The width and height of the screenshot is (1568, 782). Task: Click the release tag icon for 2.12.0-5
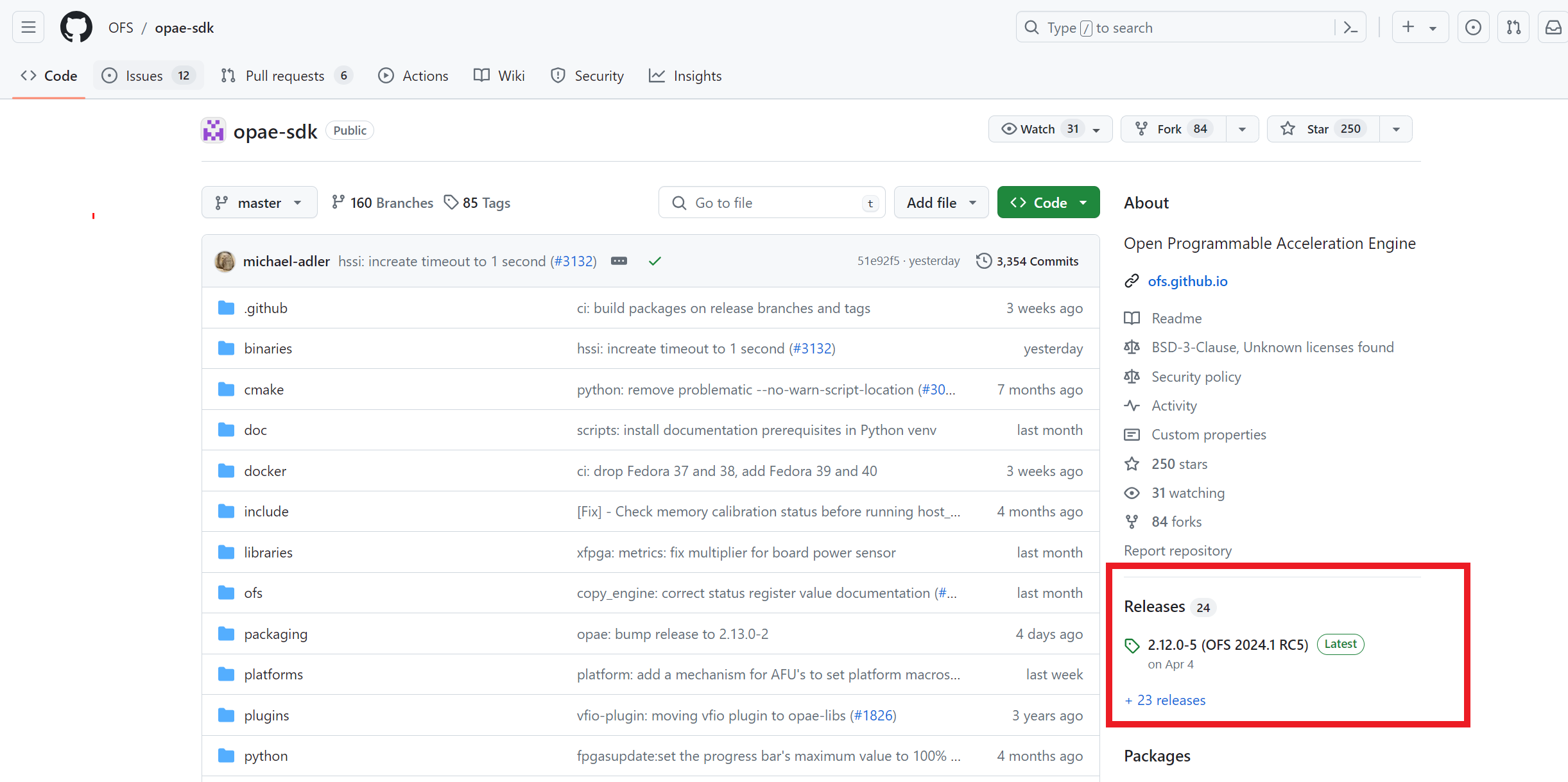(x=1132, y=645)
